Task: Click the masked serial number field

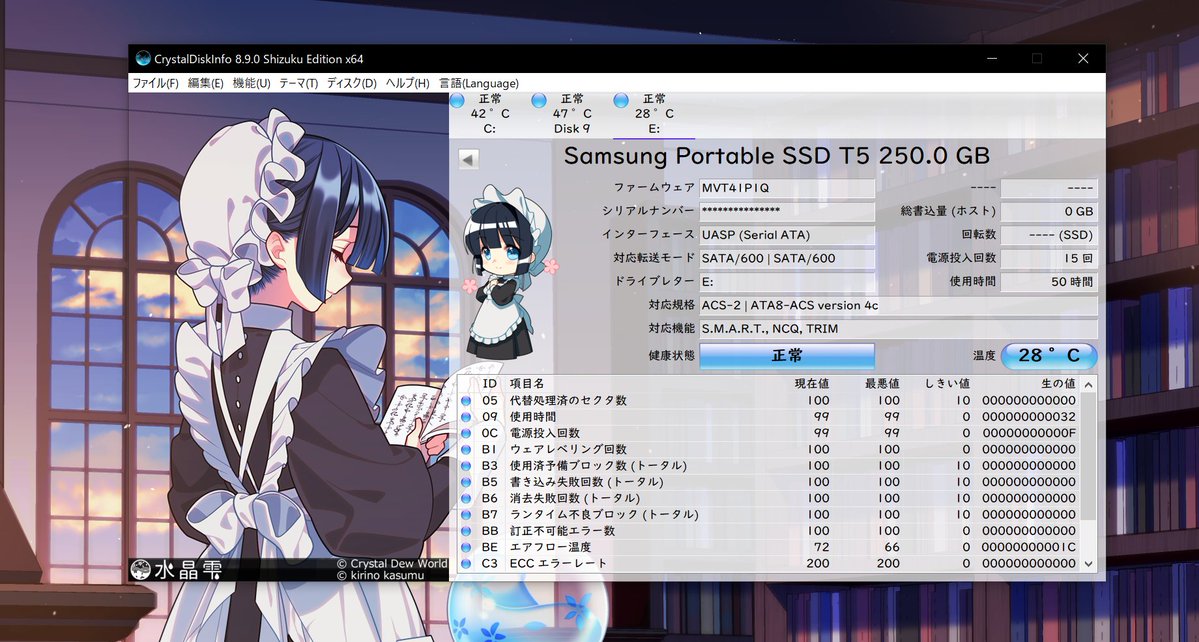Action: (x=787, y=211)
